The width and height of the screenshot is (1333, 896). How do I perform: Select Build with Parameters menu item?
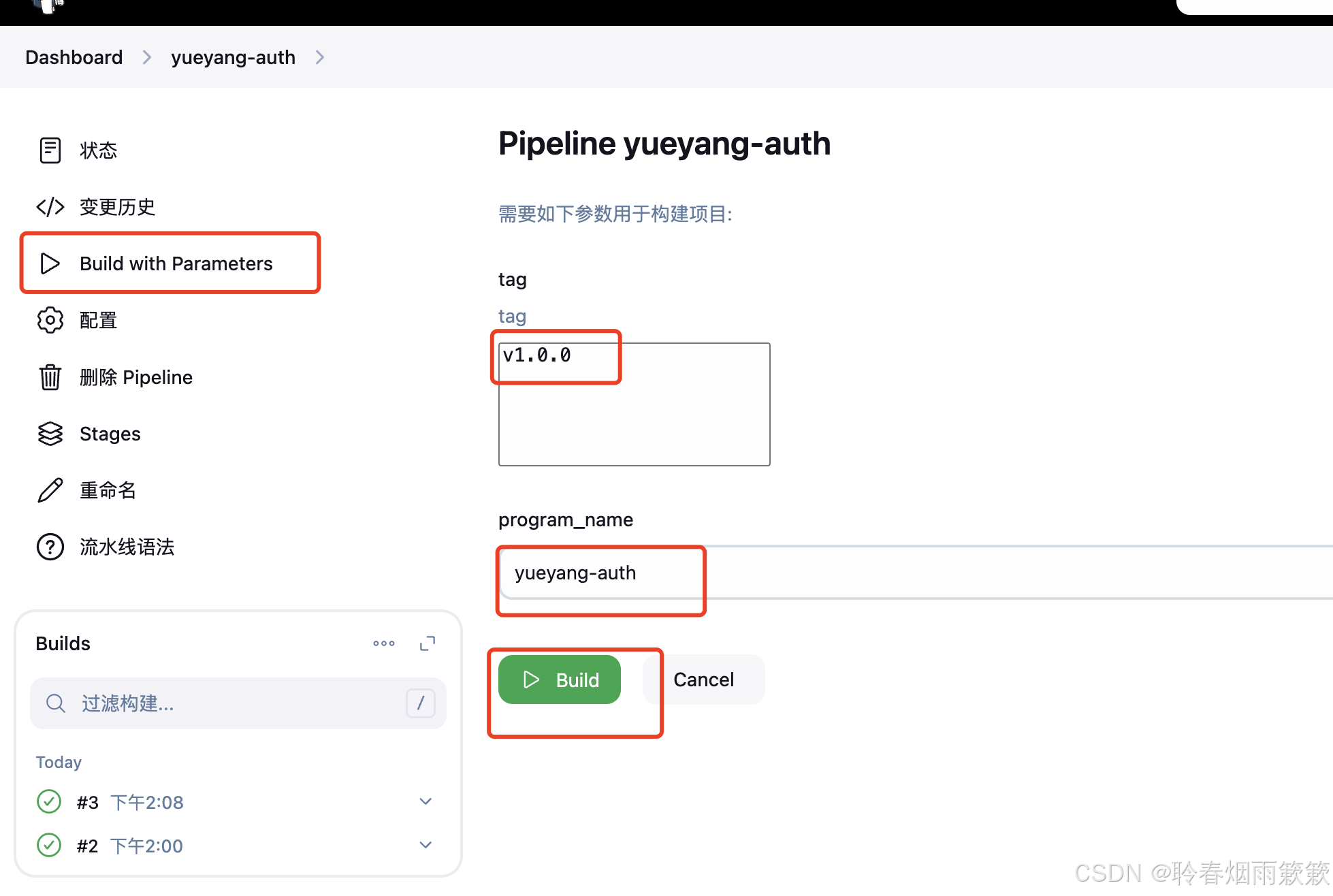(176, 263)
